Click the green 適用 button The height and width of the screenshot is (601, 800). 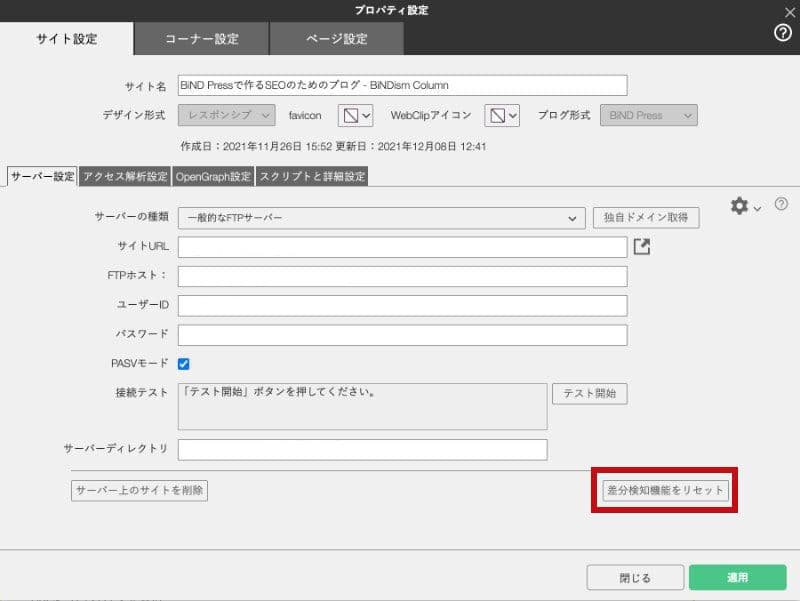click(737, 577)
